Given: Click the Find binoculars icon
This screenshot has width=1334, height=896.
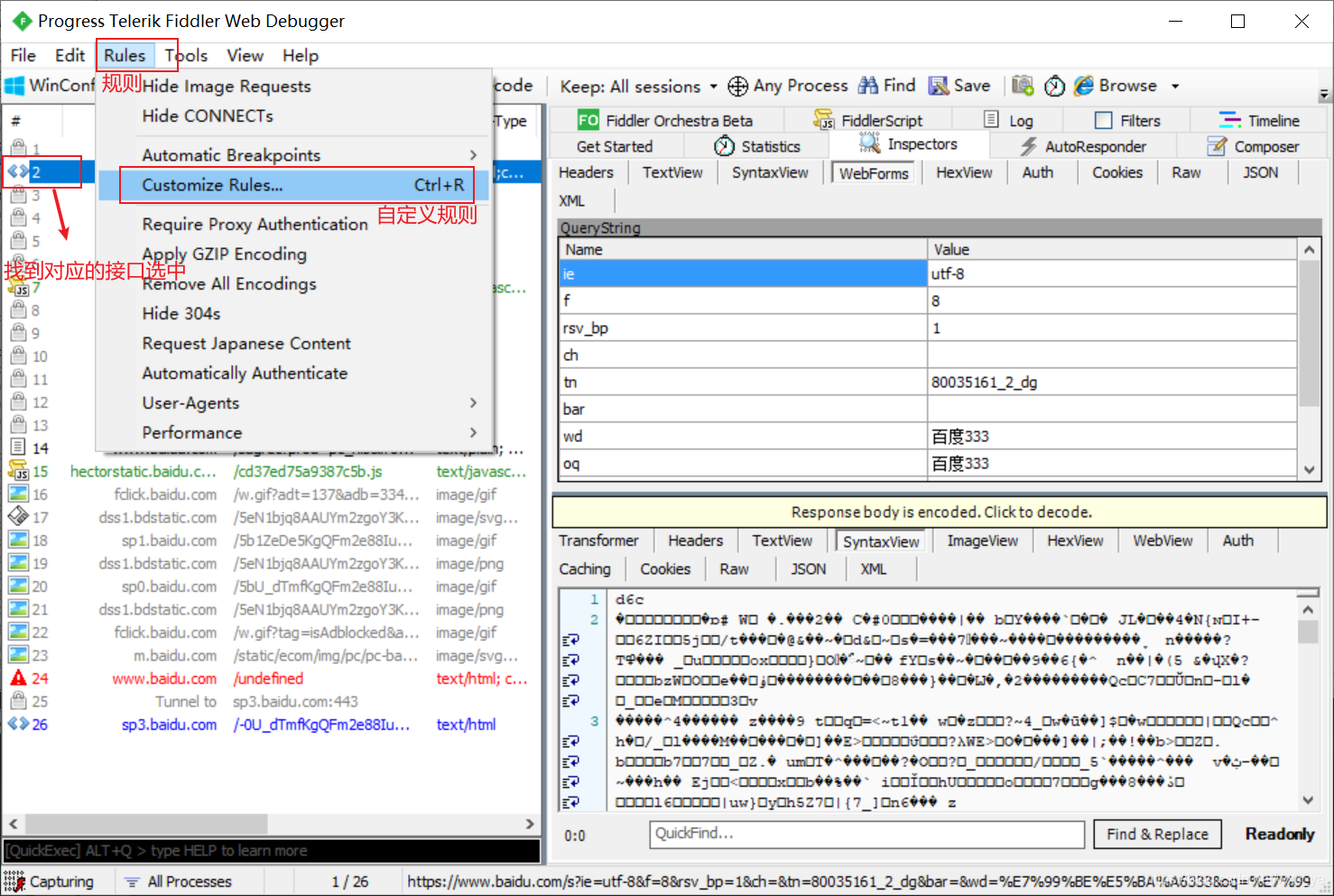Looking at the screenshot, I should tap(867, 86).
